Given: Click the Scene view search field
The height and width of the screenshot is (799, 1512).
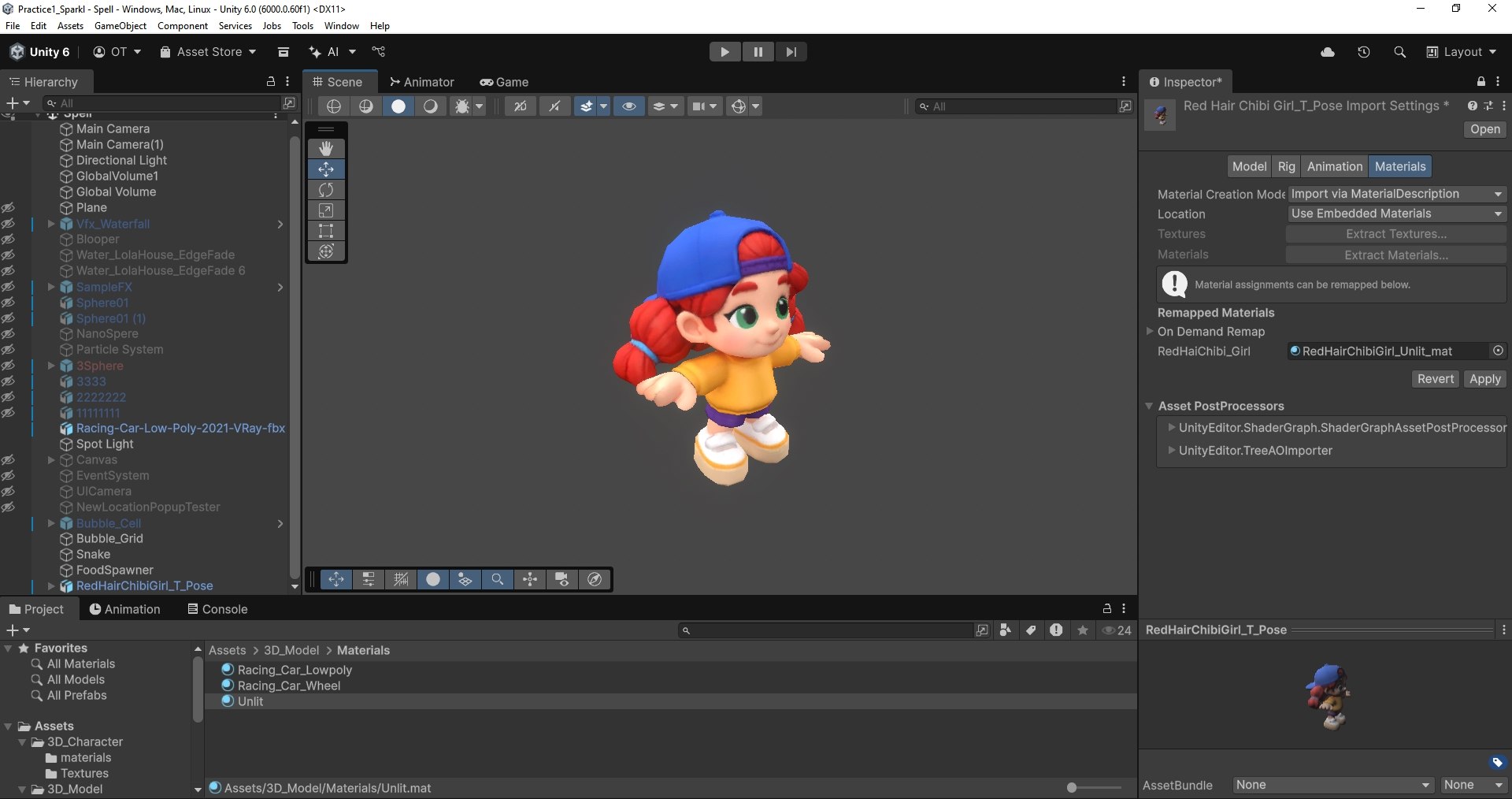Looking at the screenshot, I should (1017, 106).
